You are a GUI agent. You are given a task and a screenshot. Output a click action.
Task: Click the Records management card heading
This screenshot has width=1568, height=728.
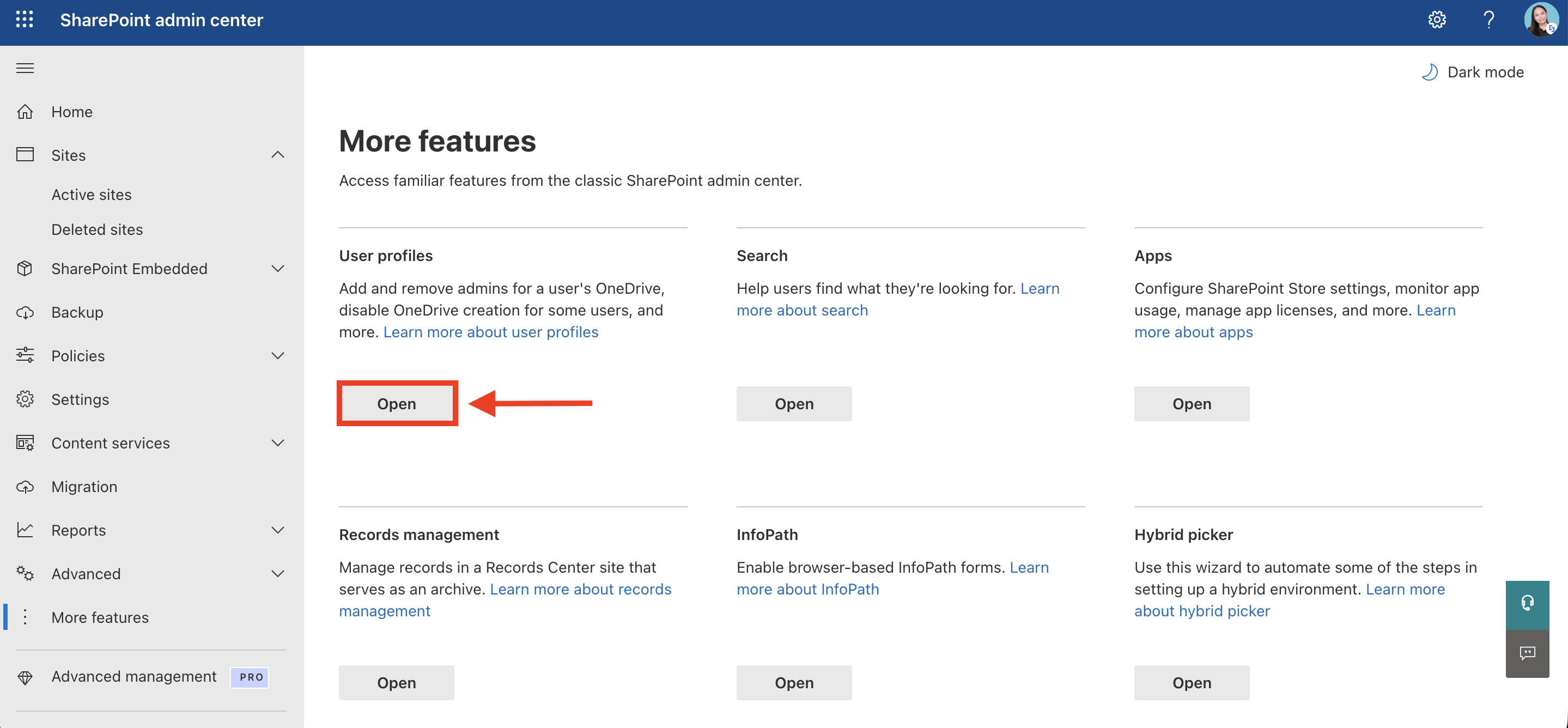pyautogui.click(x=419, y=535)
